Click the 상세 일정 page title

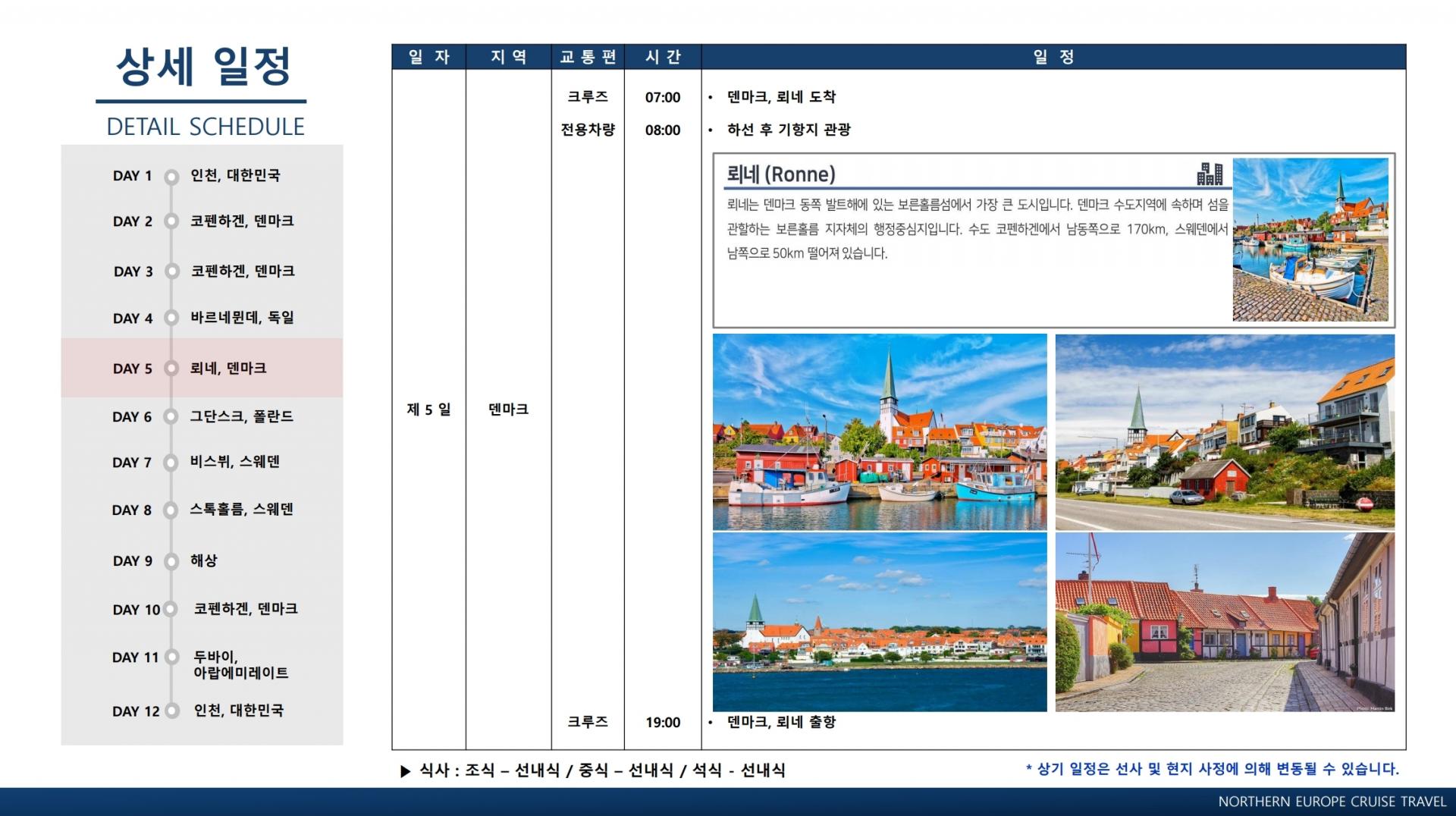203,67
